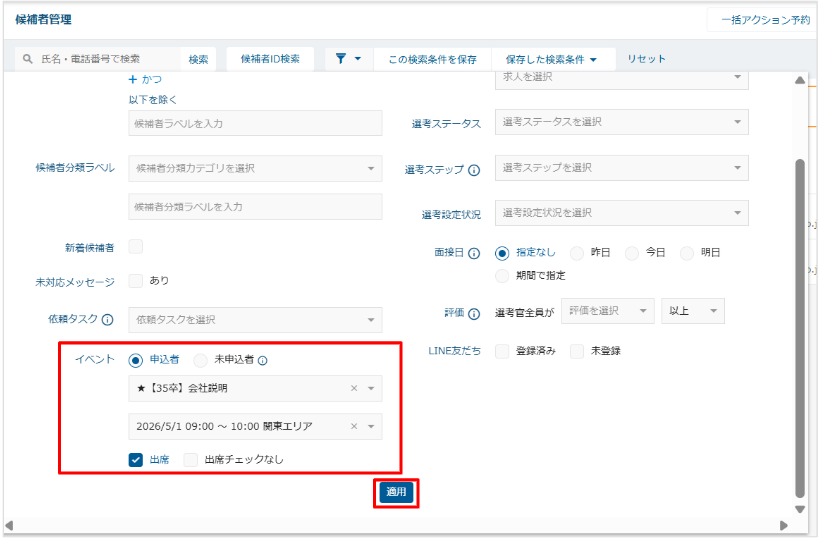Clear the 2026/5/1 event date selection

tap(354, 427)
